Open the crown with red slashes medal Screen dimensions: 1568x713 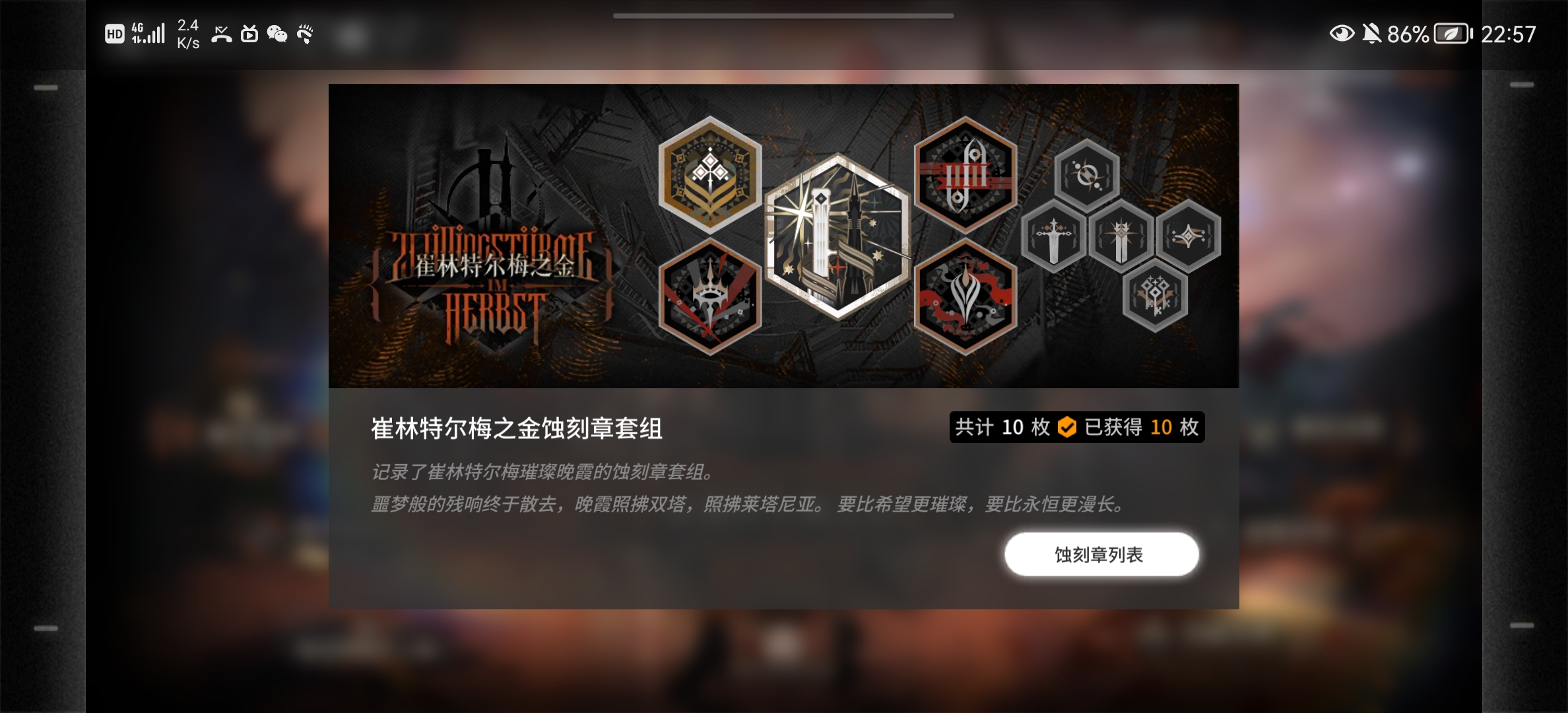point(710,296)
